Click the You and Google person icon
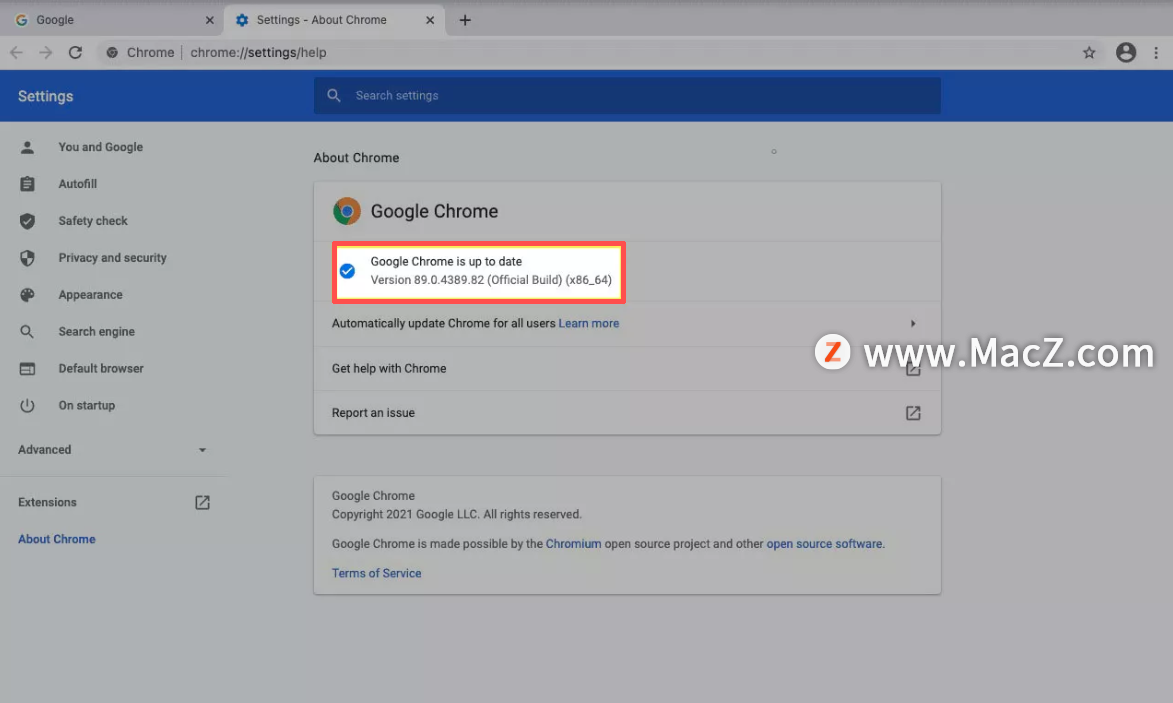 coord(27,147)
